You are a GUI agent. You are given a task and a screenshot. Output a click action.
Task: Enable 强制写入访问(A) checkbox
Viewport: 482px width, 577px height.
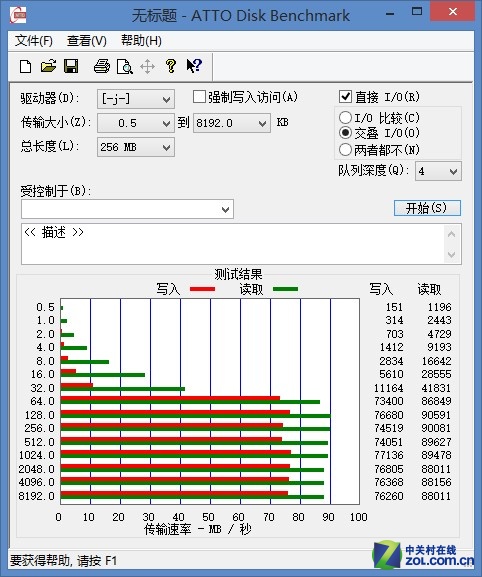(x=199, y=97)
